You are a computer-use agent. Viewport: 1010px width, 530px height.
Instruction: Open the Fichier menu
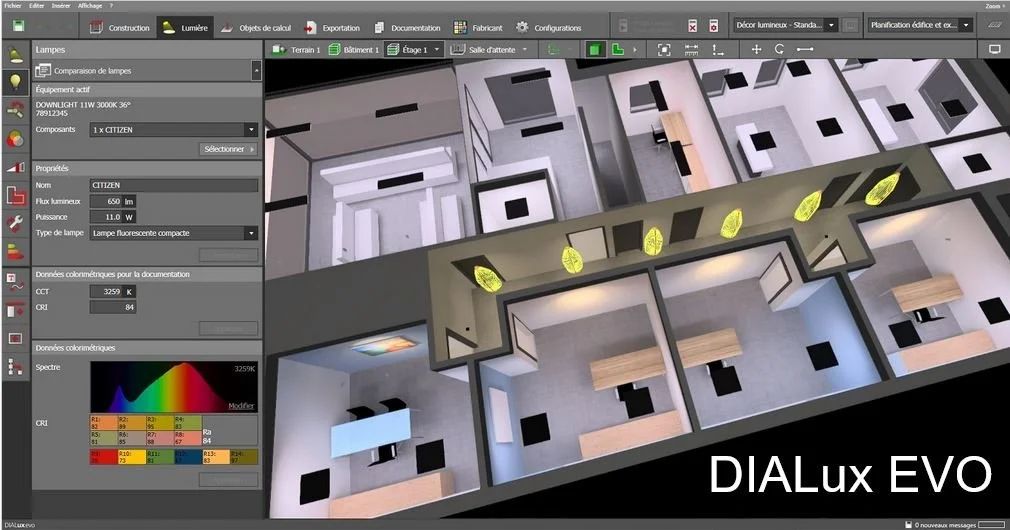(13, 6)
